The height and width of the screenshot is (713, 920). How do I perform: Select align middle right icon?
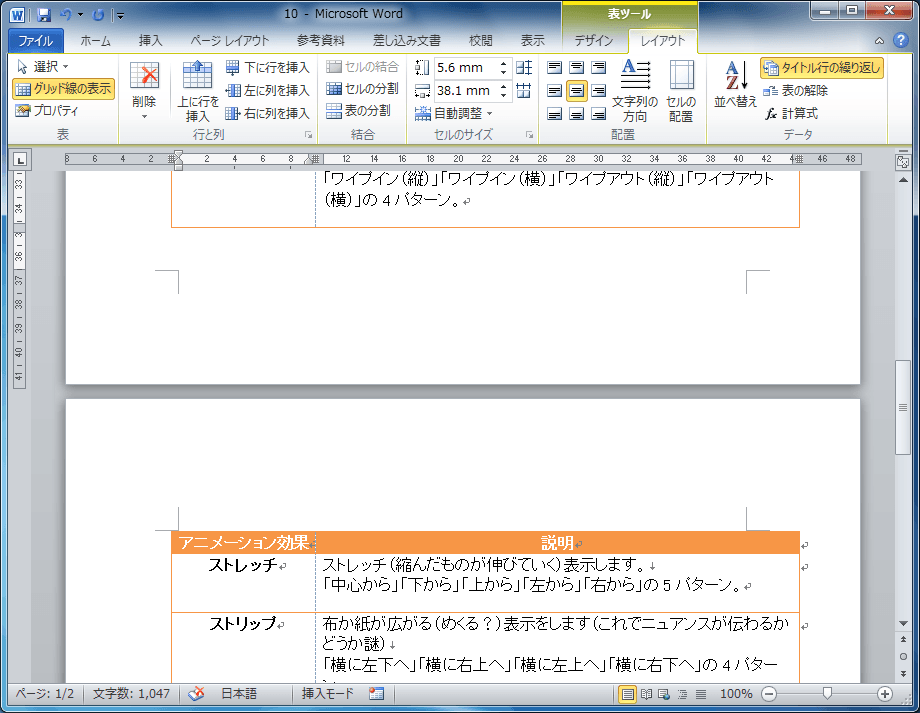pyautogui.click(x=598, y=90)
